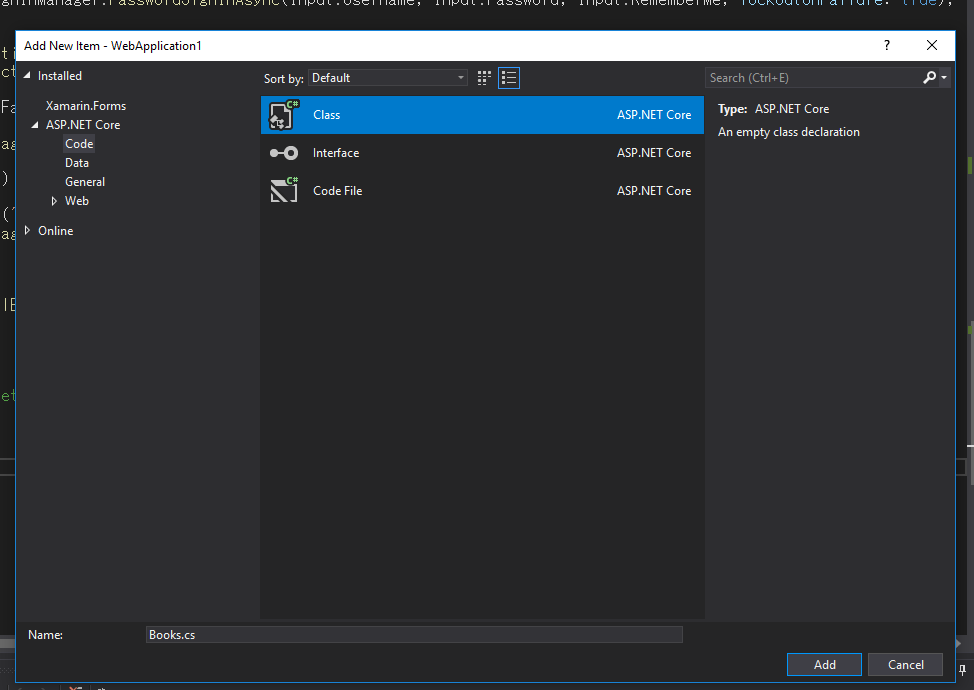Click the Cancel button
The image size is (974, 690).
click(906, 665)
